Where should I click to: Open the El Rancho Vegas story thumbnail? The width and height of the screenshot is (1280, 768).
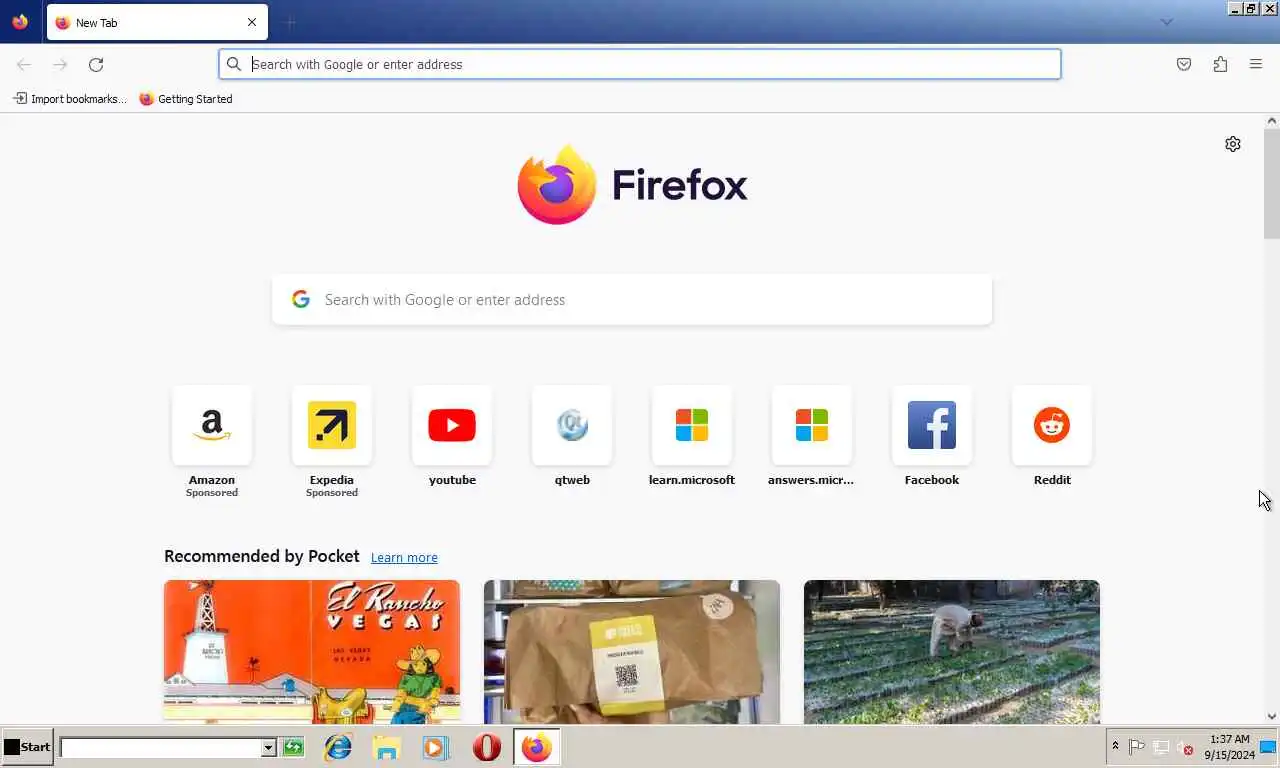[x=312, y=652]
